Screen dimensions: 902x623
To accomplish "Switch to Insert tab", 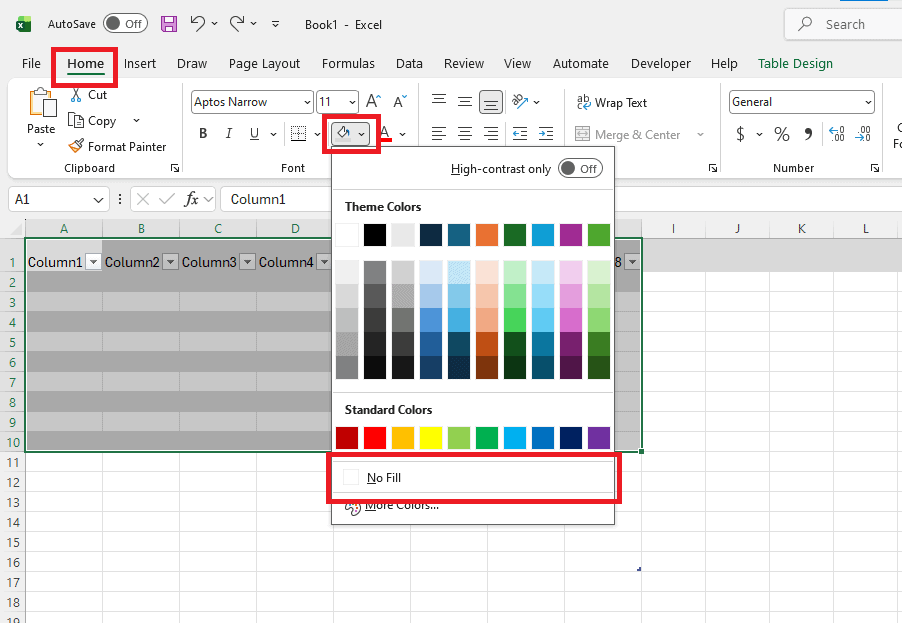I will [140, 63].
